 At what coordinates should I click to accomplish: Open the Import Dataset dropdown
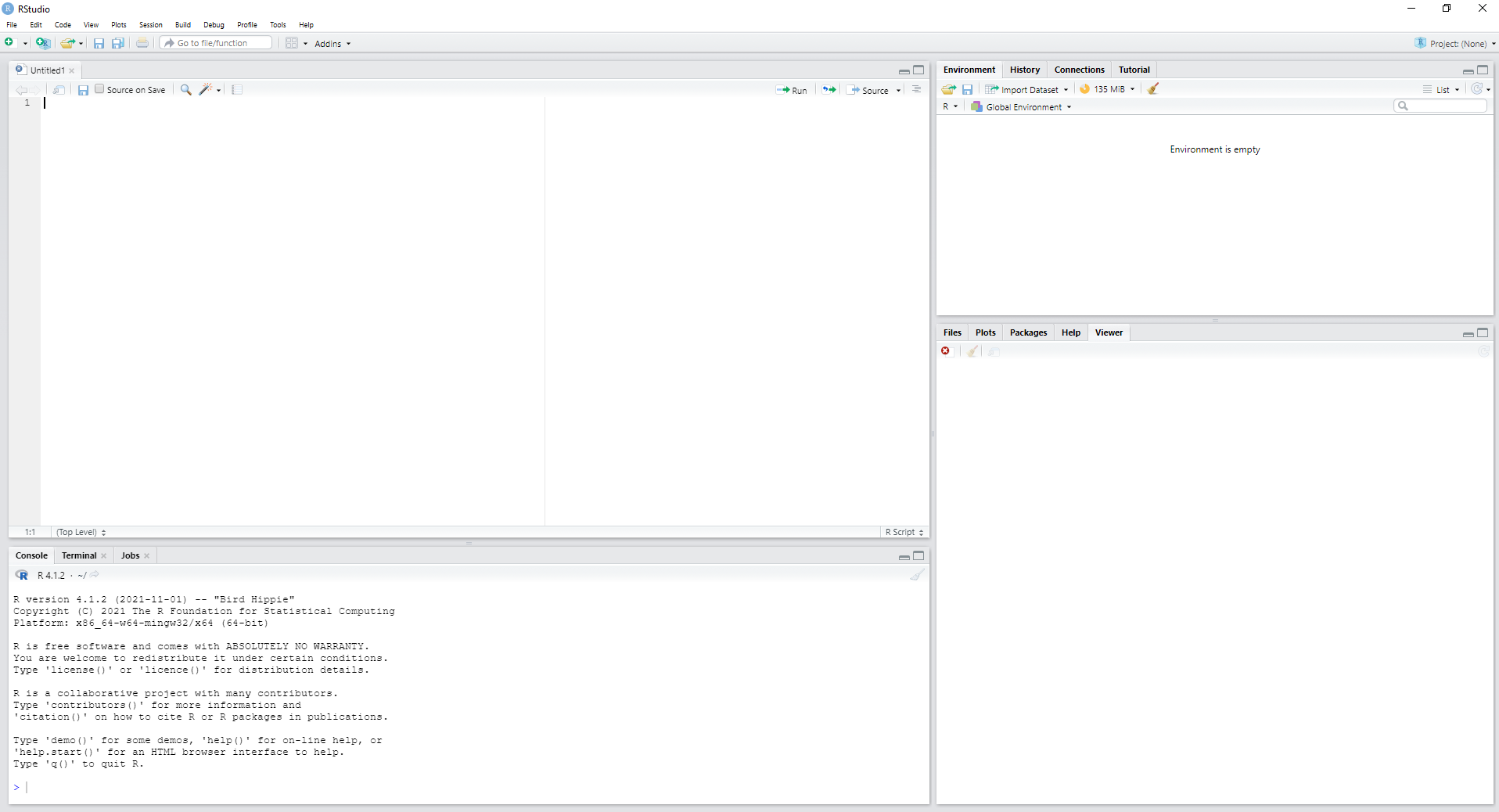pos(1029,90)
